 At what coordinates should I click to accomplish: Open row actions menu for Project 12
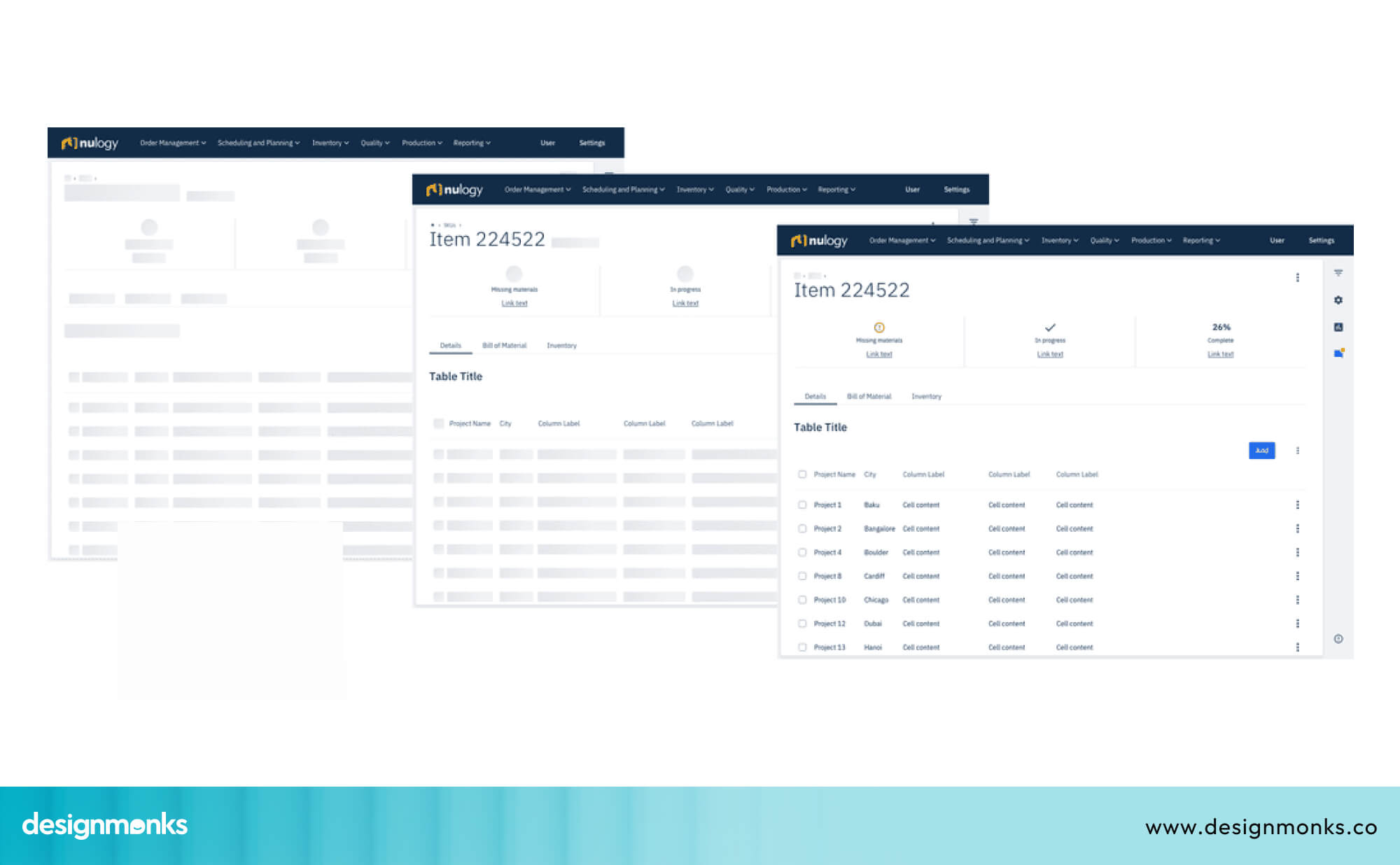(1298, 624)
